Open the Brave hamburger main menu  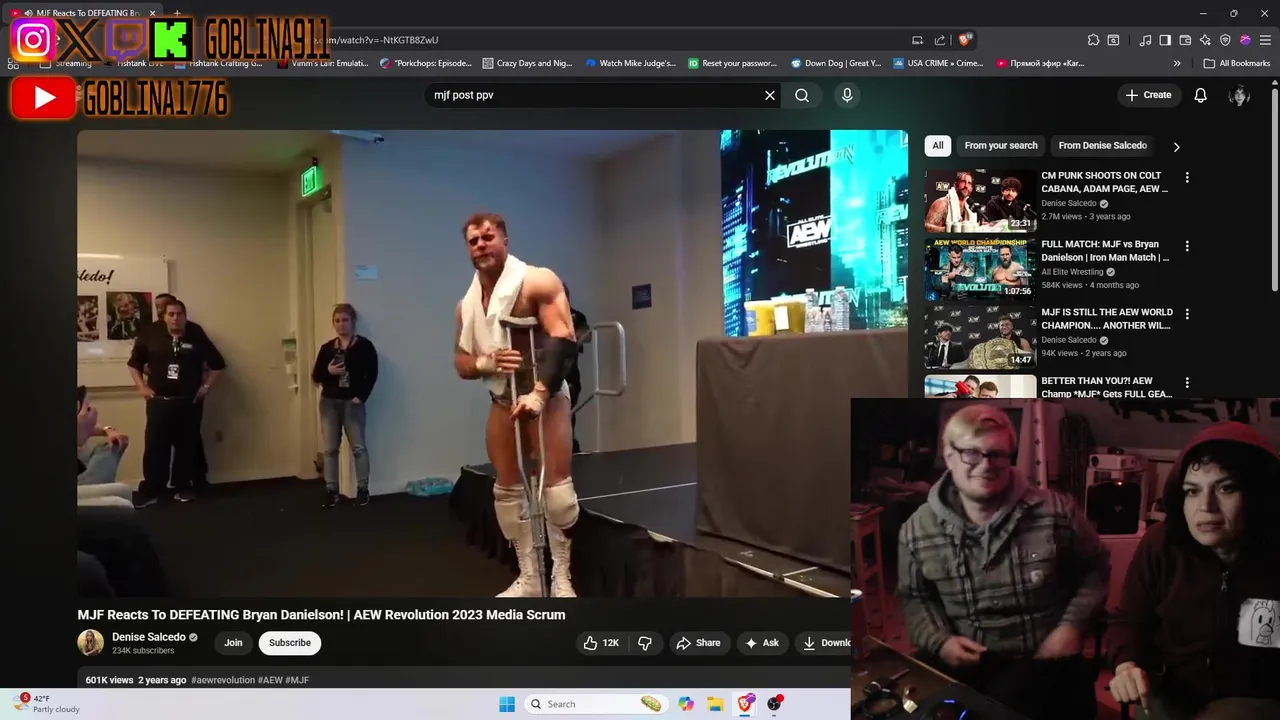pos(1265,40)
